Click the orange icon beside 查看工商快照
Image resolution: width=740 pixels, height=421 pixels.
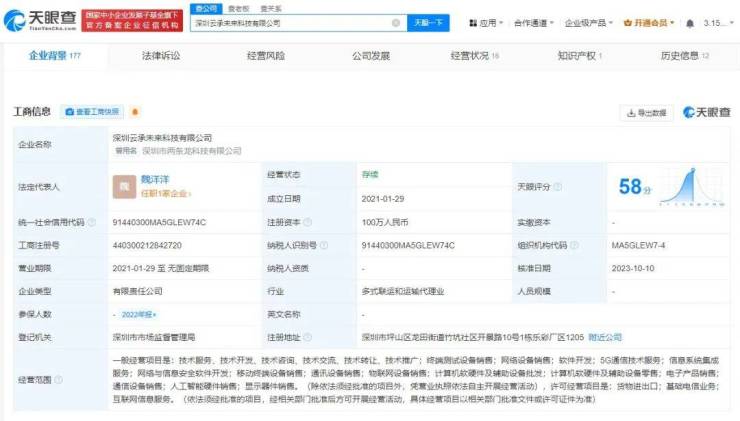click(x=134, y=112)
